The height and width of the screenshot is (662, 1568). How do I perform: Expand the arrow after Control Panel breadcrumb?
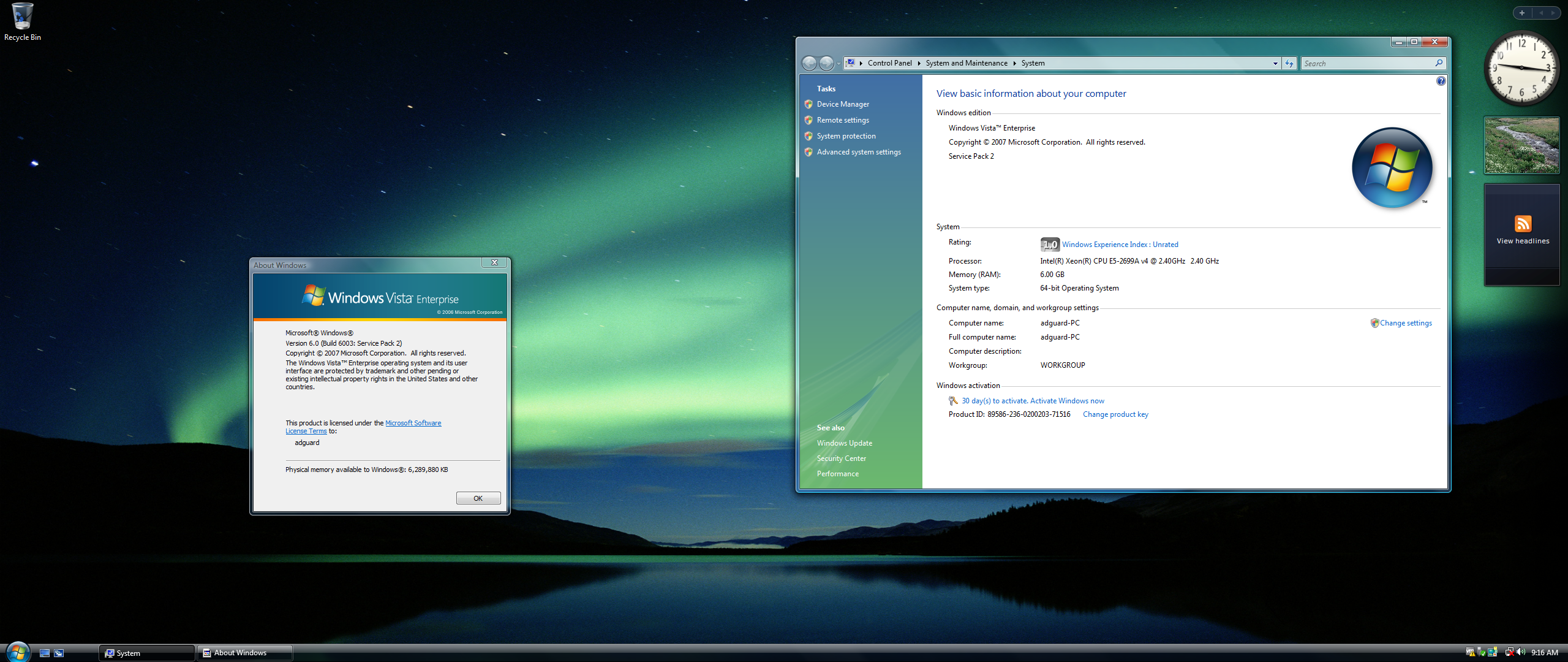919,63
